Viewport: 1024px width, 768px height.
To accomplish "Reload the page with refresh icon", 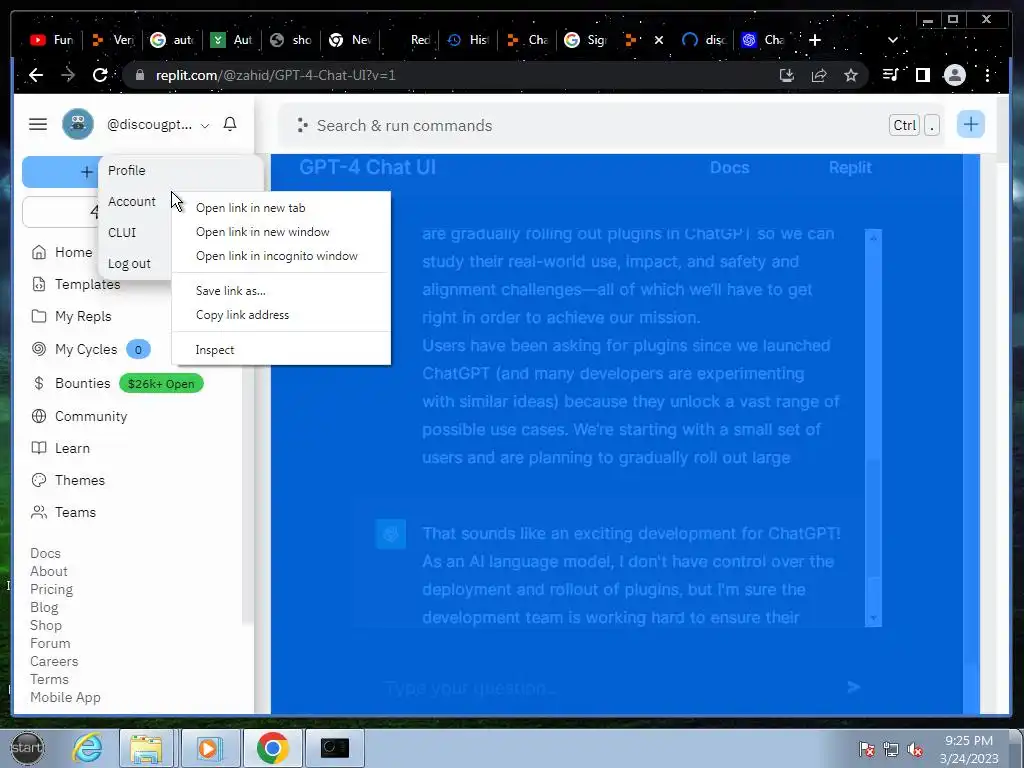I will pyautogui.click(x=100, y=75).
